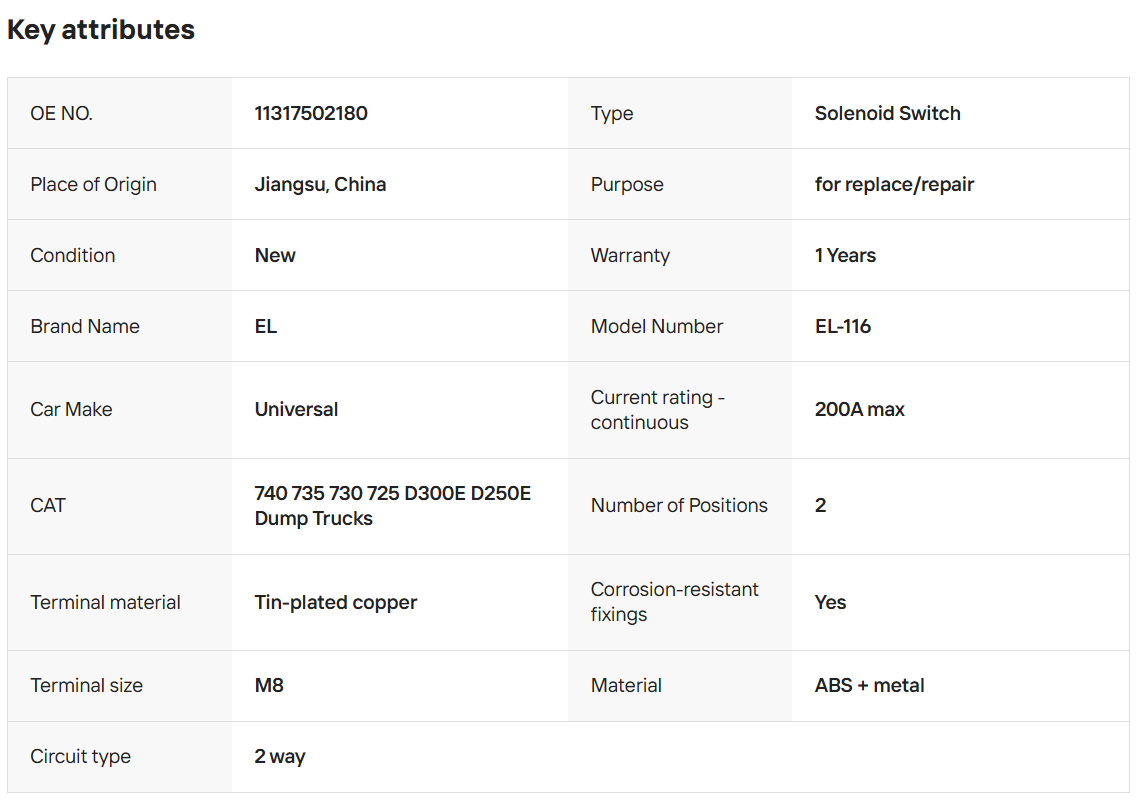The width and height of the screenshot is (1138, 800).
Task: Click the Car Make value Universal
Action: [x=296, y=409]
